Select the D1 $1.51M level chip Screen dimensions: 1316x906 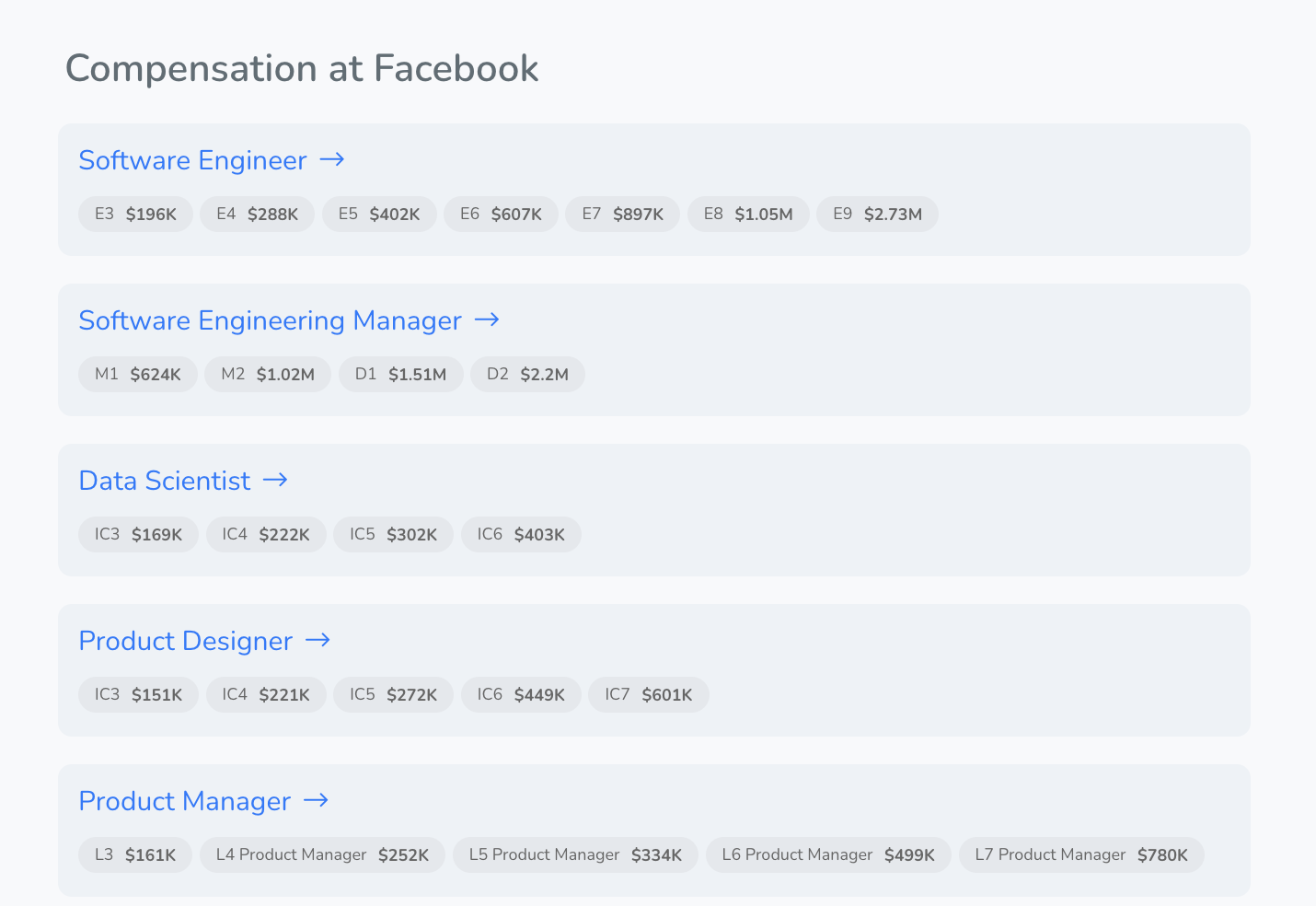tap(401, 374)
